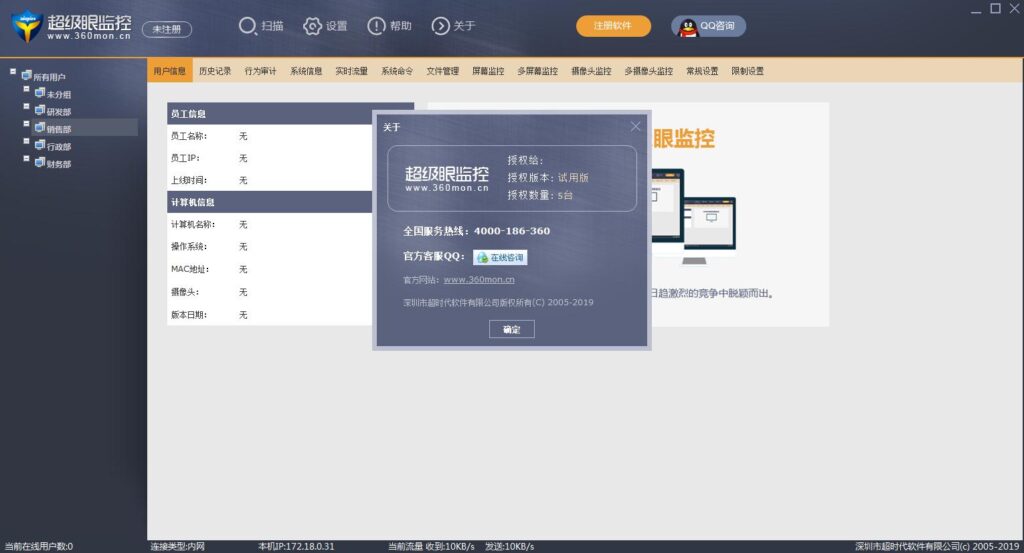Open the 屏幕监控 tab
This screenshot has height=553, width=1024.
[x=488, y=71]
